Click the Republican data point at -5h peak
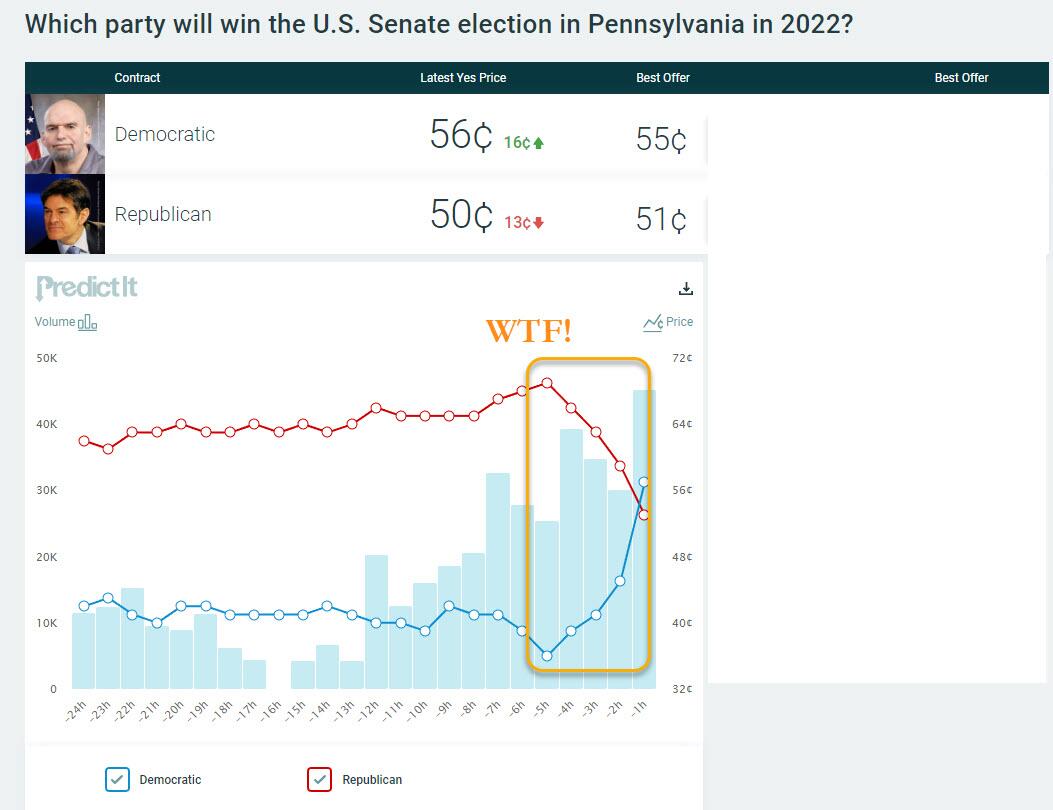Screen dimensions: 1053x810 coord(547,383)
